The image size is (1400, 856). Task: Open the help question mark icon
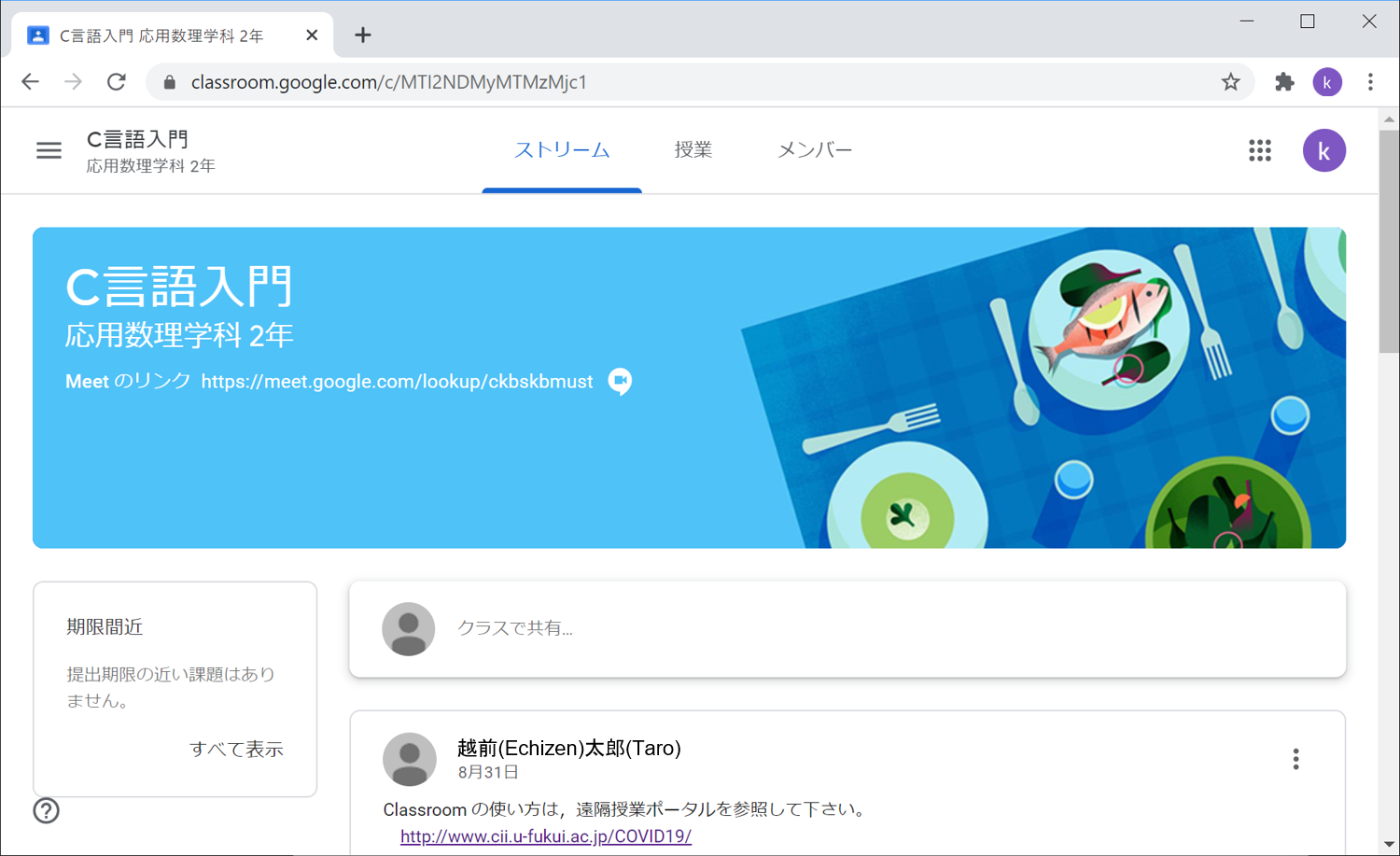tap(46, 810)
